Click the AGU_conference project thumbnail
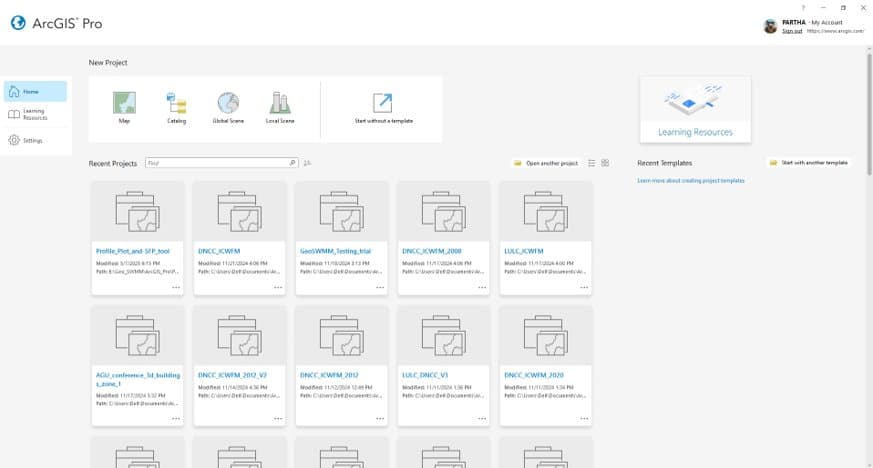Viewport: 873px width, 468px height. click(138, 336)
